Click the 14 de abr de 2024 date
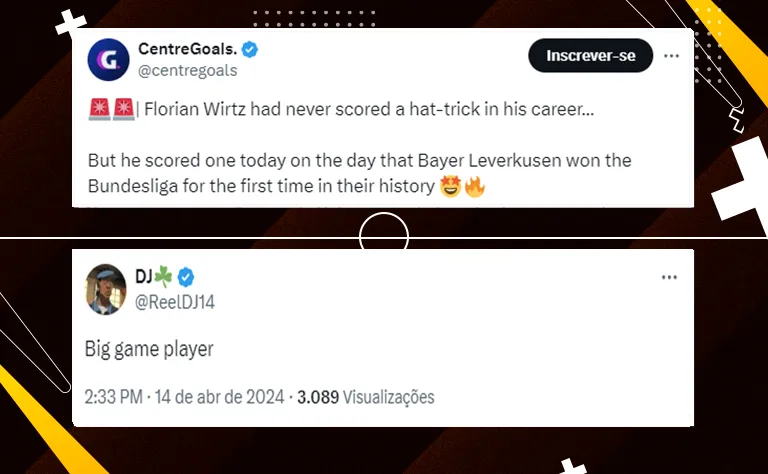The width and height of the screenshot is (768, 474). [x=218, y=397]
